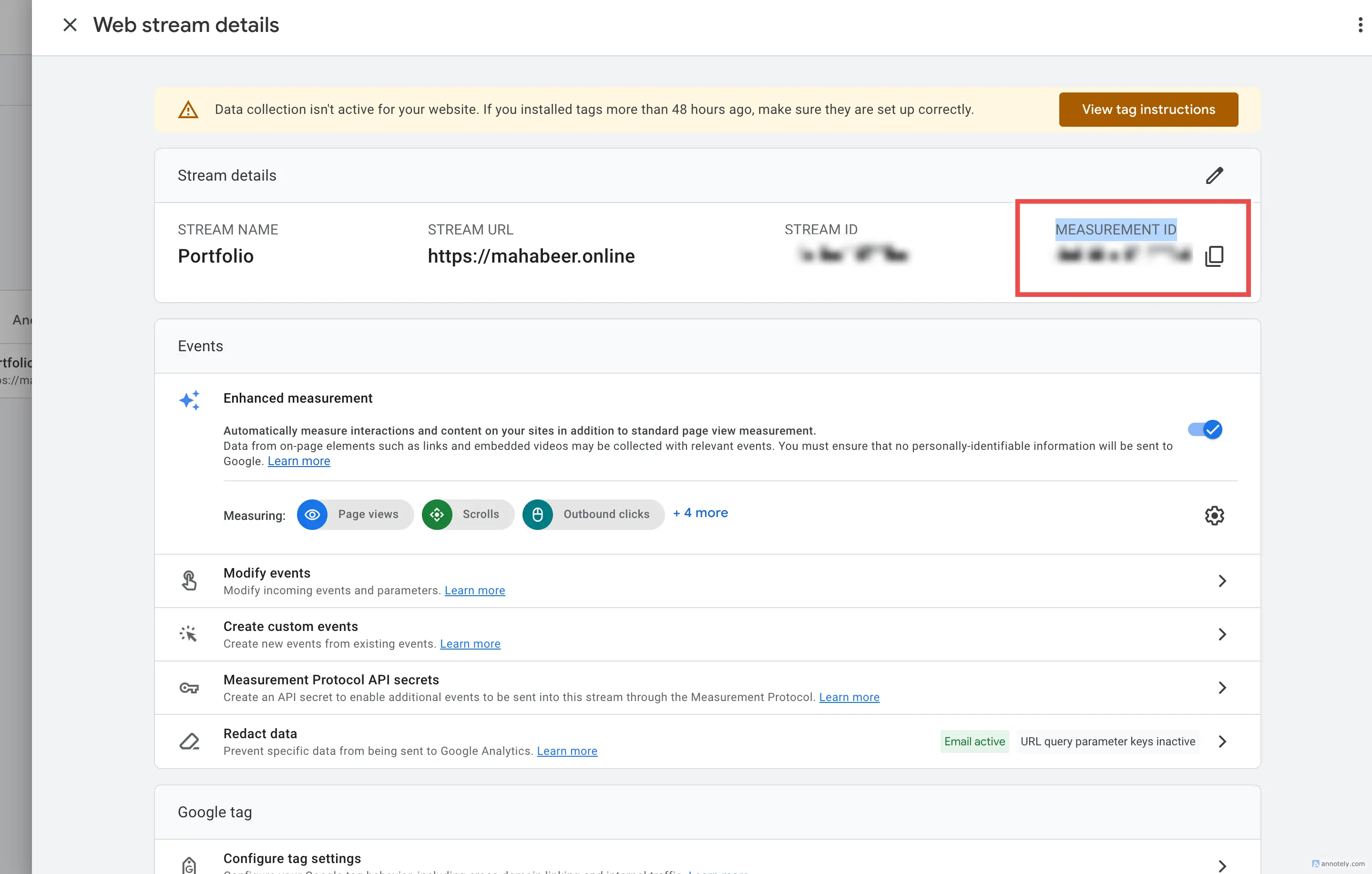Open enhanced measurement settings gear
This screenshot has height=874, width=1372.
pyautogui.click(x=1214, y=515)
